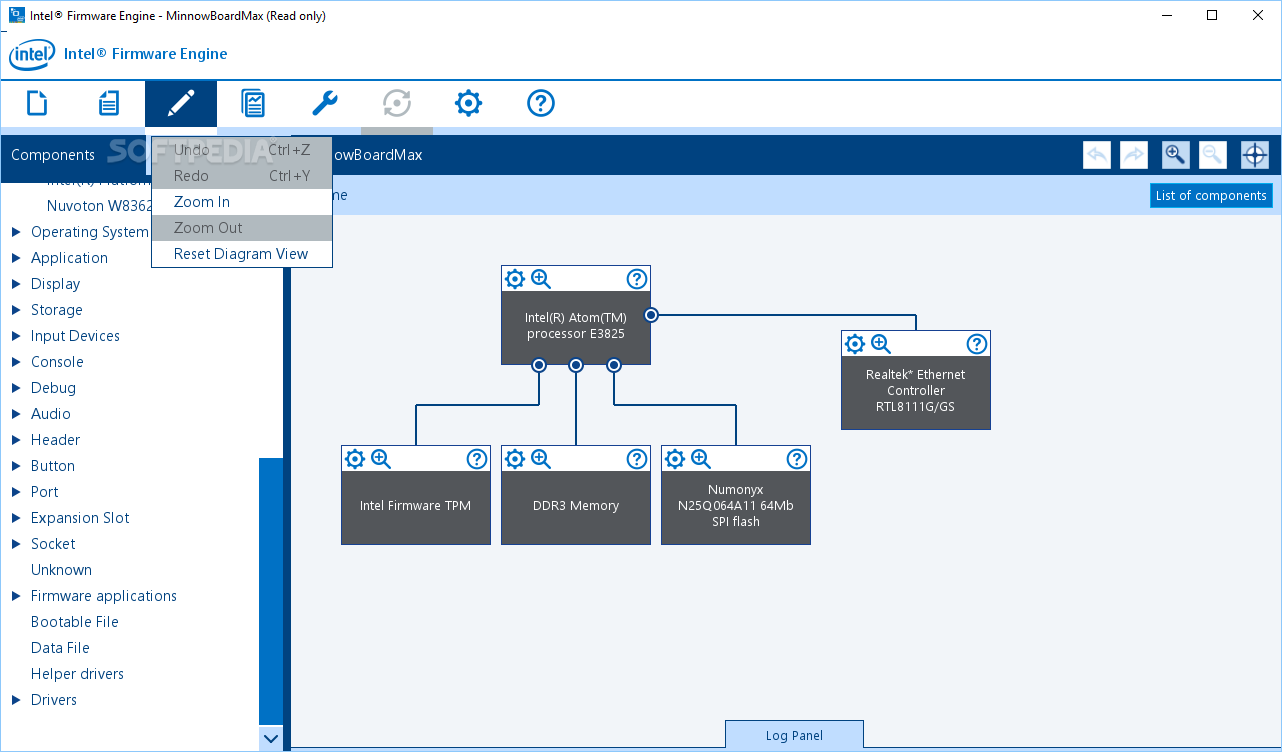Expand the Firmware applications tree node
The width and height of the screenshot is (1282, 752).
(x=16, y=596)
